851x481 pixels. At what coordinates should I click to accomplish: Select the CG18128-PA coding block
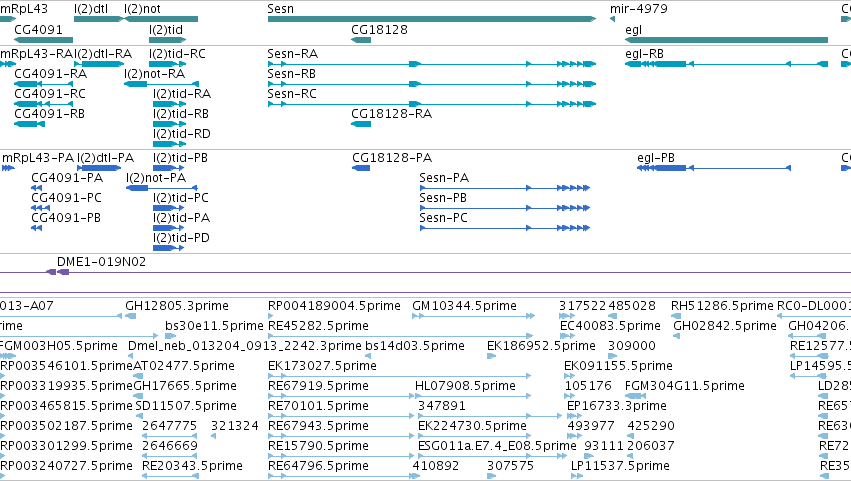click(361, 168)
